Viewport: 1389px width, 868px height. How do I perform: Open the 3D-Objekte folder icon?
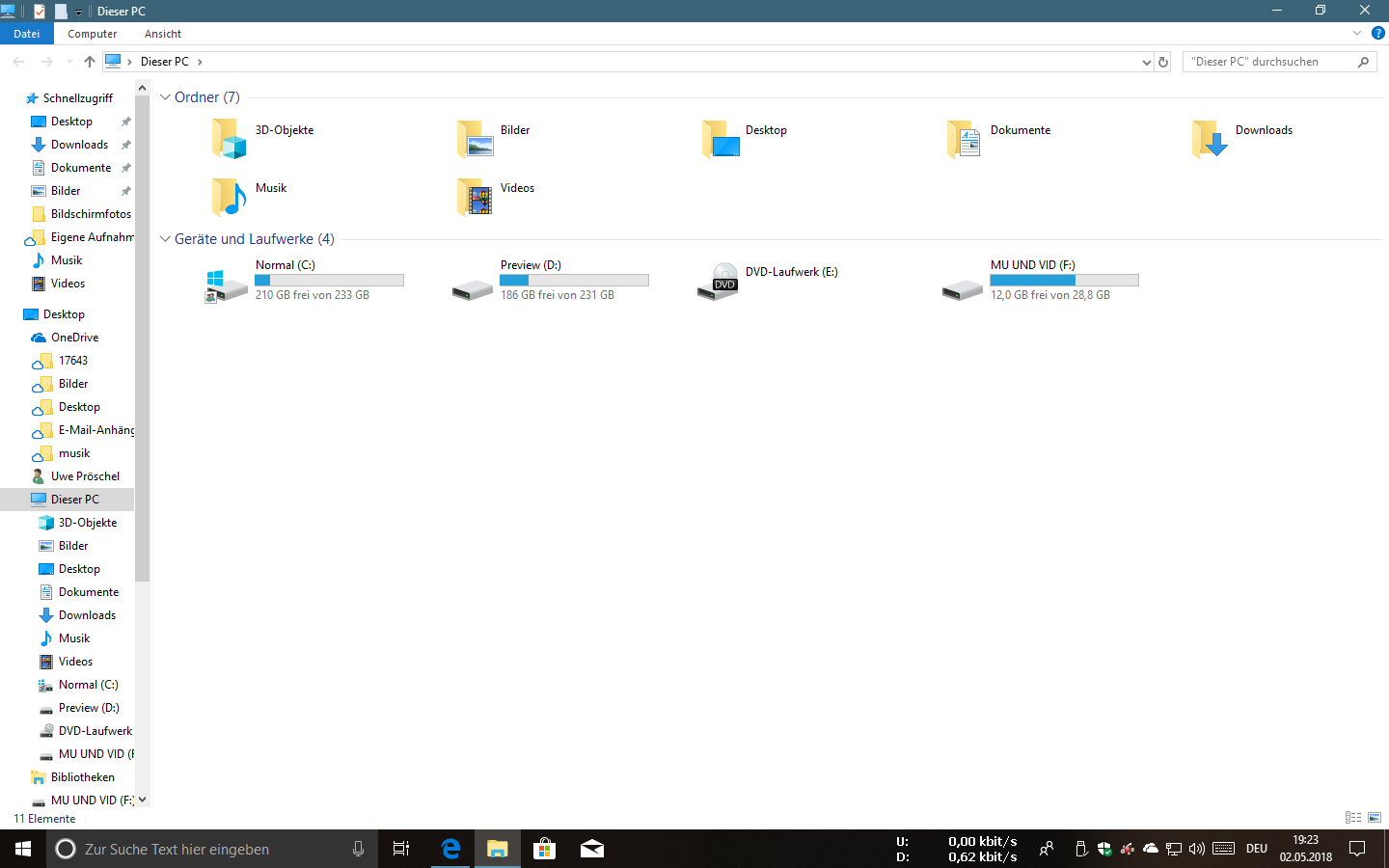(x=230, y=139)
